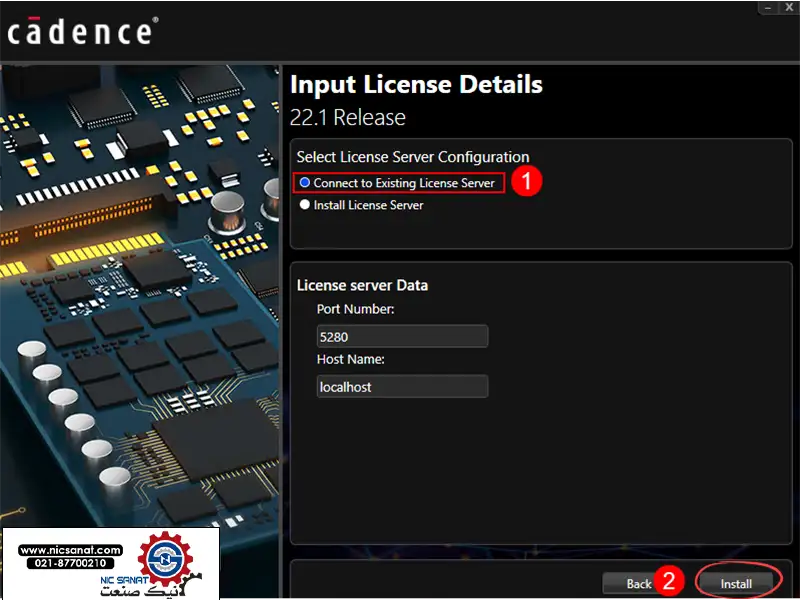Click the red number 1 annotation badge
Image resolution: width=800 pixels, height=600 pixels.
coord(527,182)
